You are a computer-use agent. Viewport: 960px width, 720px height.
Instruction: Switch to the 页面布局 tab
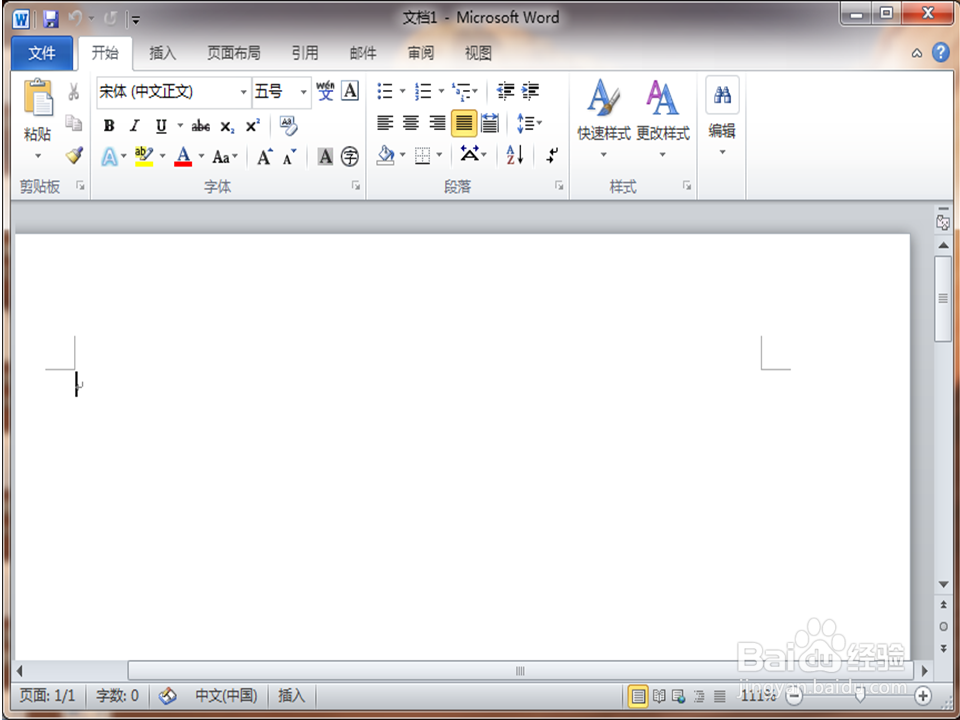(x=233, y=53)
